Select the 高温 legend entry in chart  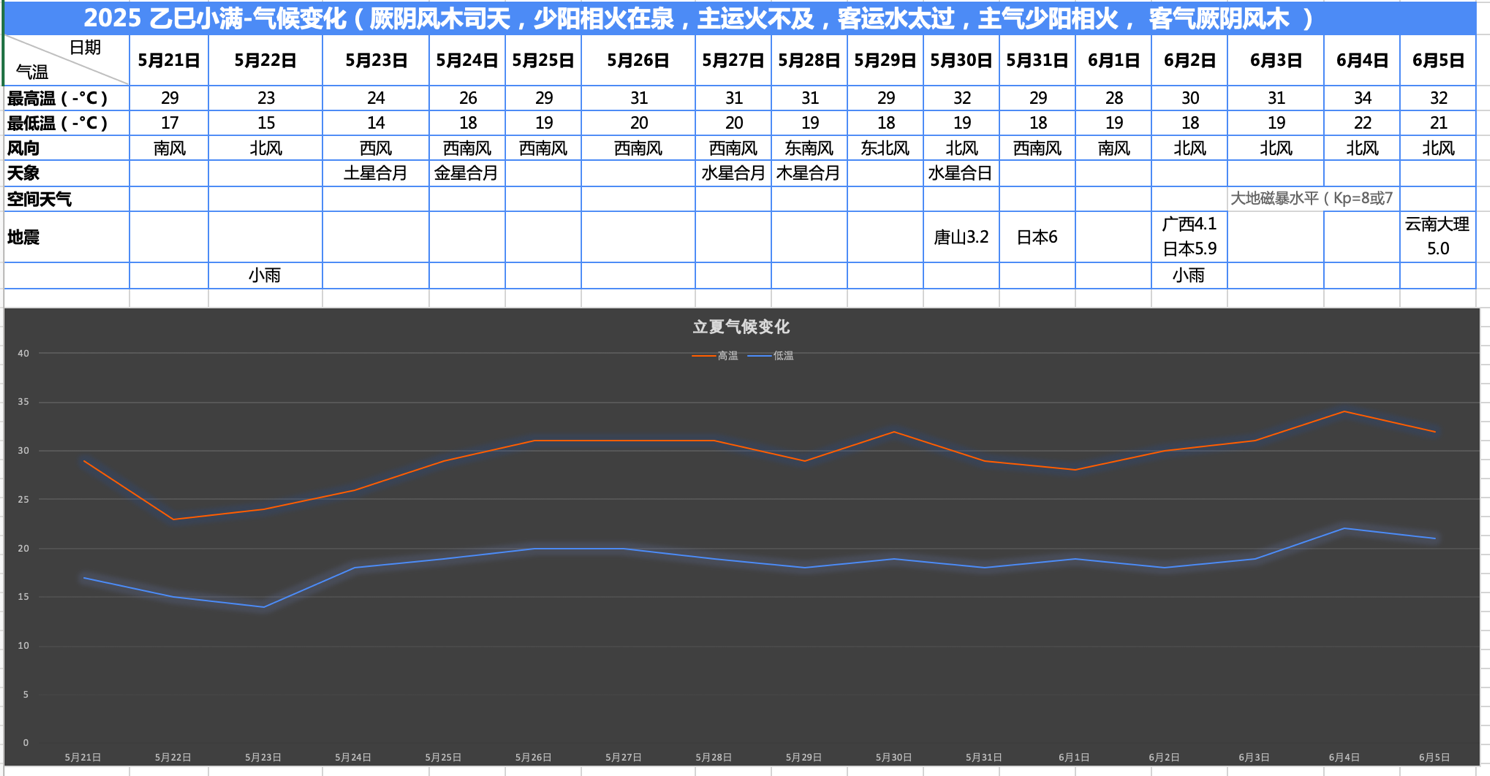click(716, 356)
